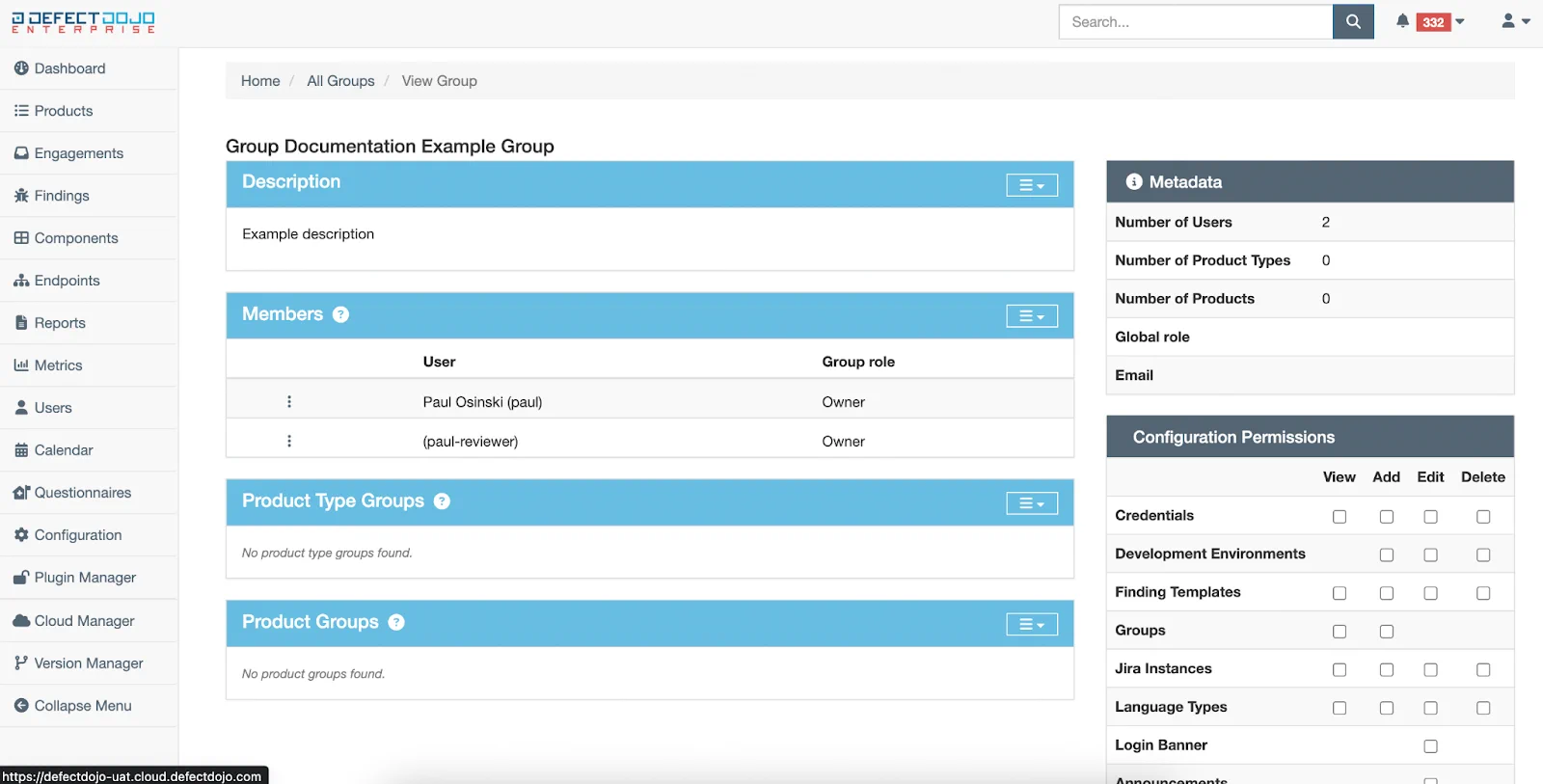Open the notifications bell icon
Screen dimensions: 1543x784
(1402, 21)
